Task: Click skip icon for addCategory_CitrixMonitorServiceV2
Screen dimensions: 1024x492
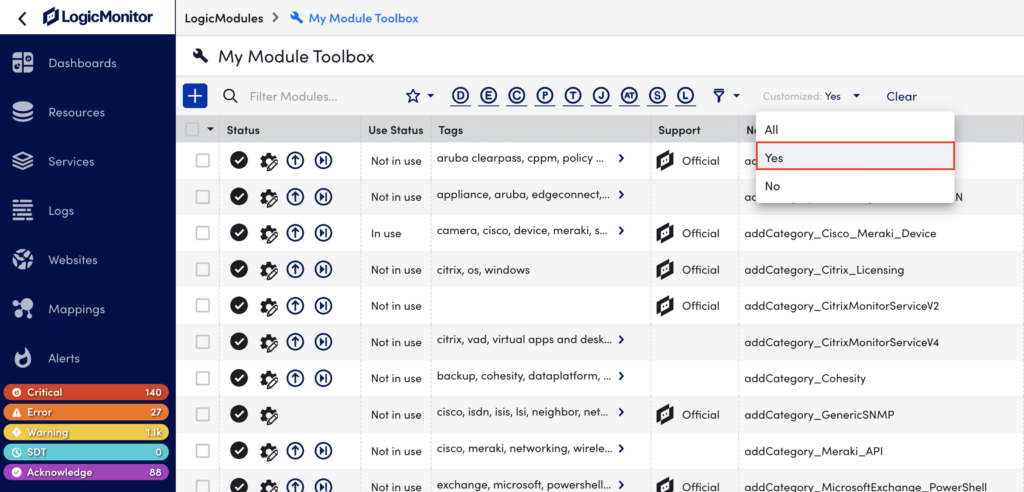Action: pos(323,306)
